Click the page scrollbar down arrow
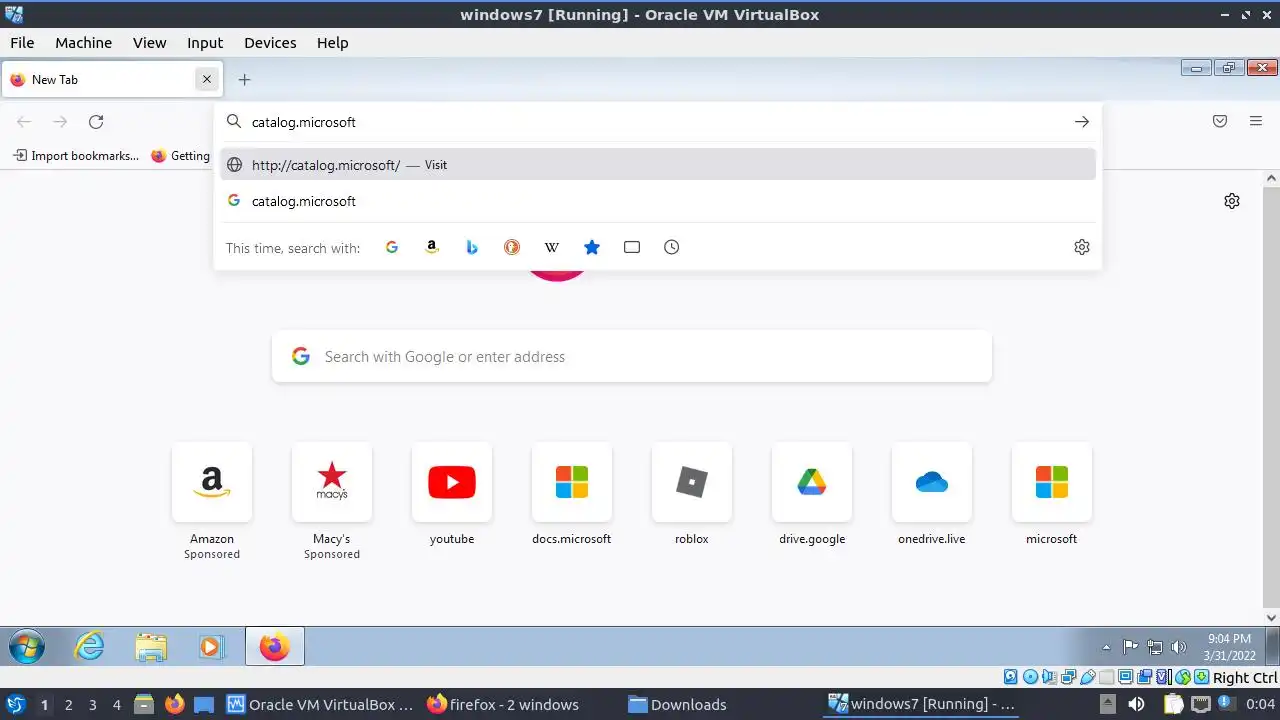The height and width of the screenshot is (720, 1280). click(1272, 617)
